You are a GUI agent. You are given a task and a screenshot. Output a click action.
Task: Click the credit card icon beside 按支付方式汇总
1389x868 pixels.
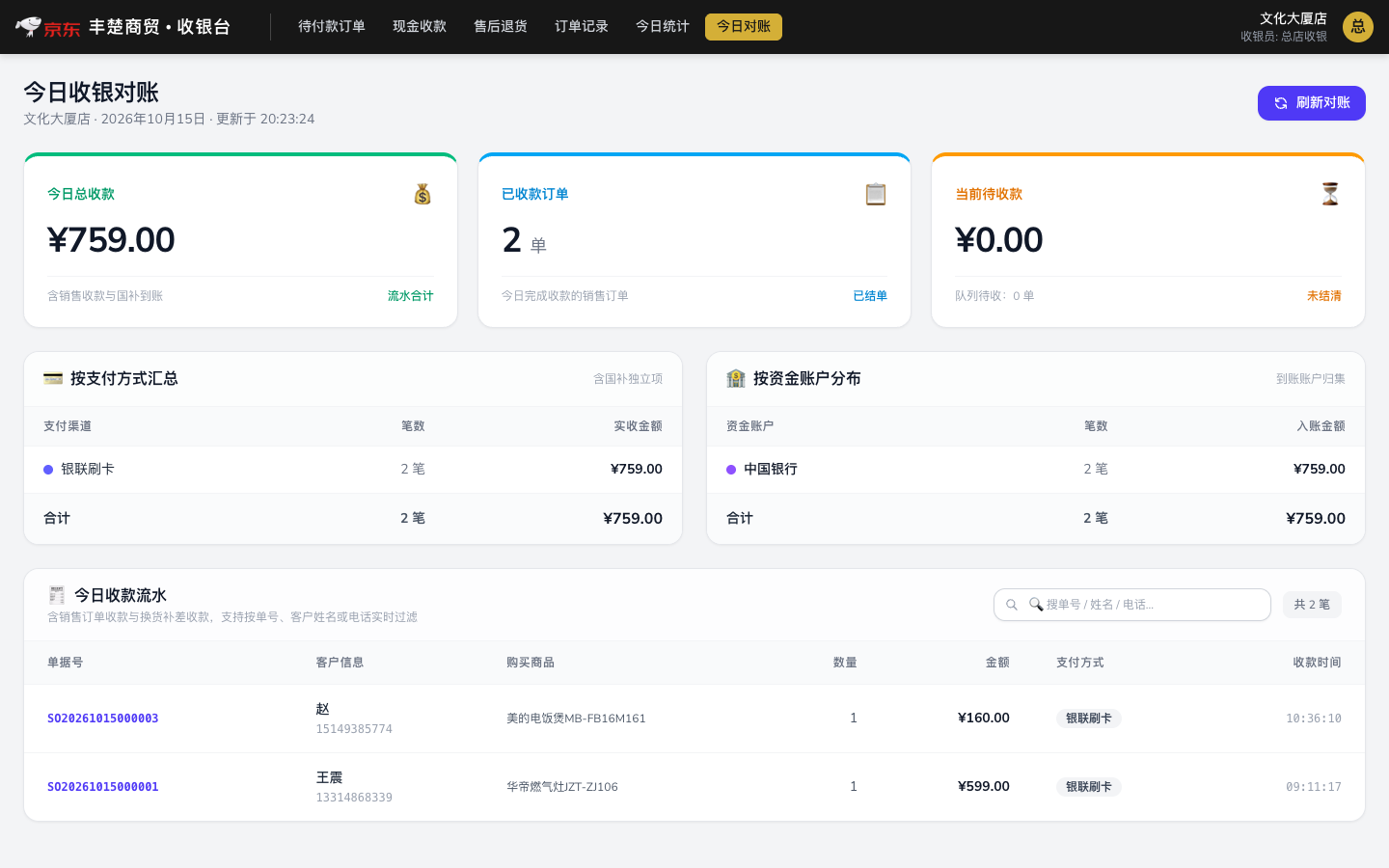pyautogui.click(x=53, y=378)
